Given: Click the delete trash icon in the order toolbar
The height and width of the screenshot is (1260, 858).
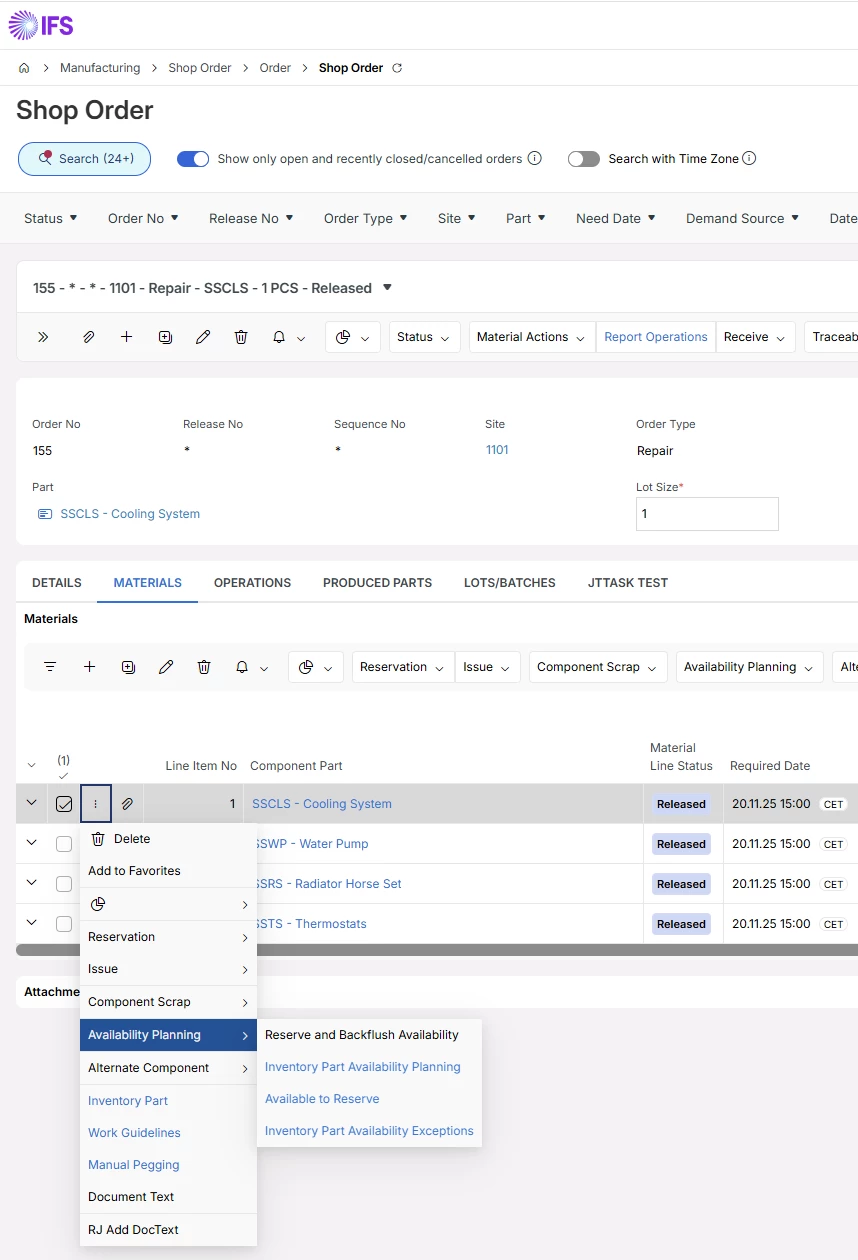Looking at the screenshot, I should pos(241,337).
